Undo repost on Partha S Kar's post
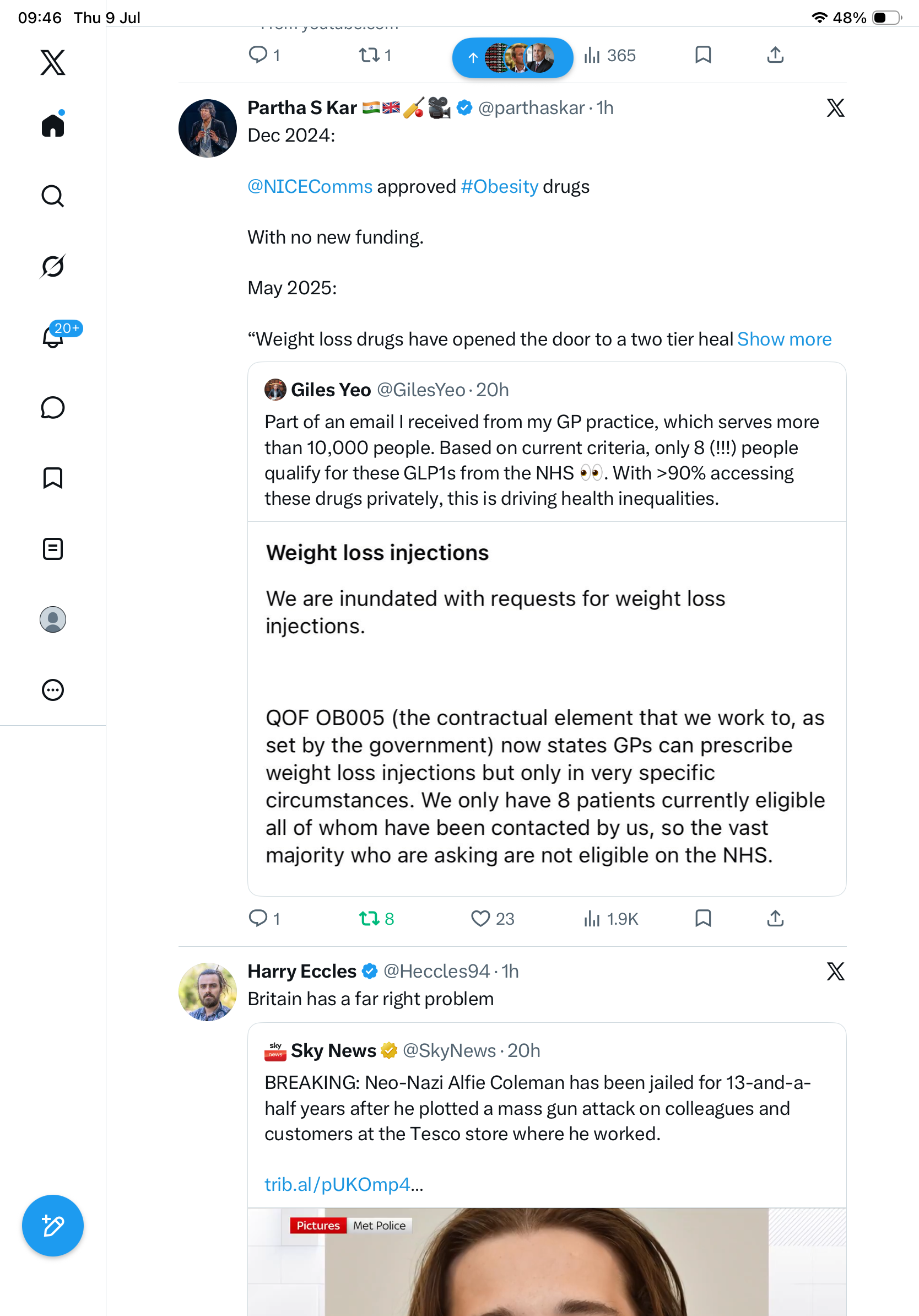This screenshot has width=919, height=1316. click(376, 919)
